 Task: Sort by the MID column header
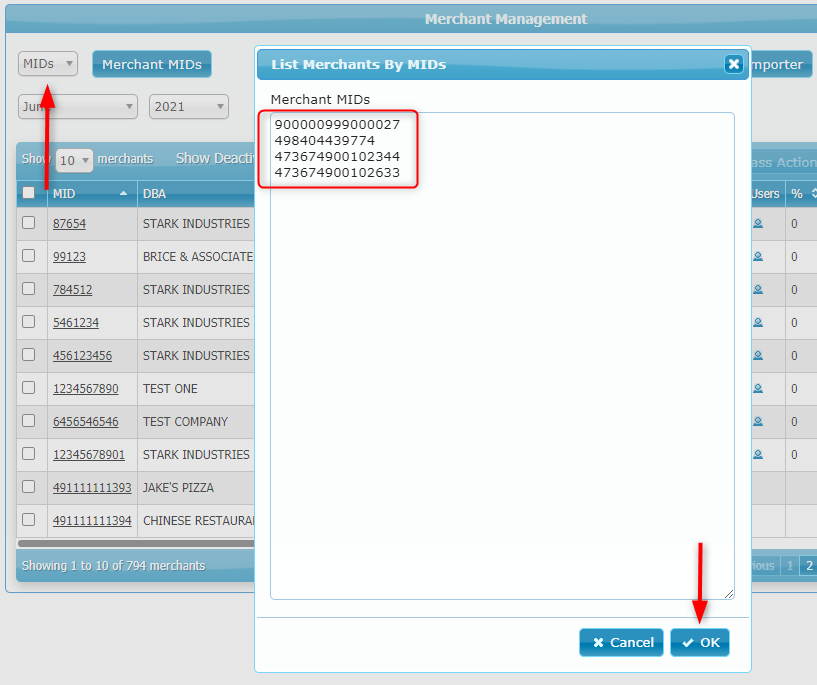[92, 194]
